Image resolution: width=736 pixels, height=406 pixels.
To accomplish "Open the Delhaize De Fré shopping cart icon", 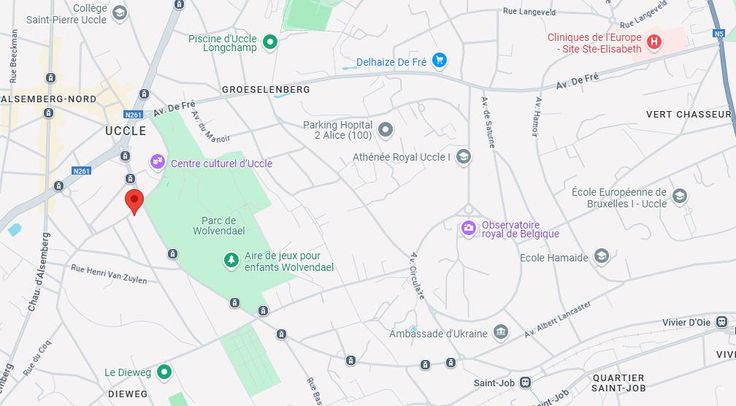I will (439, 61).
